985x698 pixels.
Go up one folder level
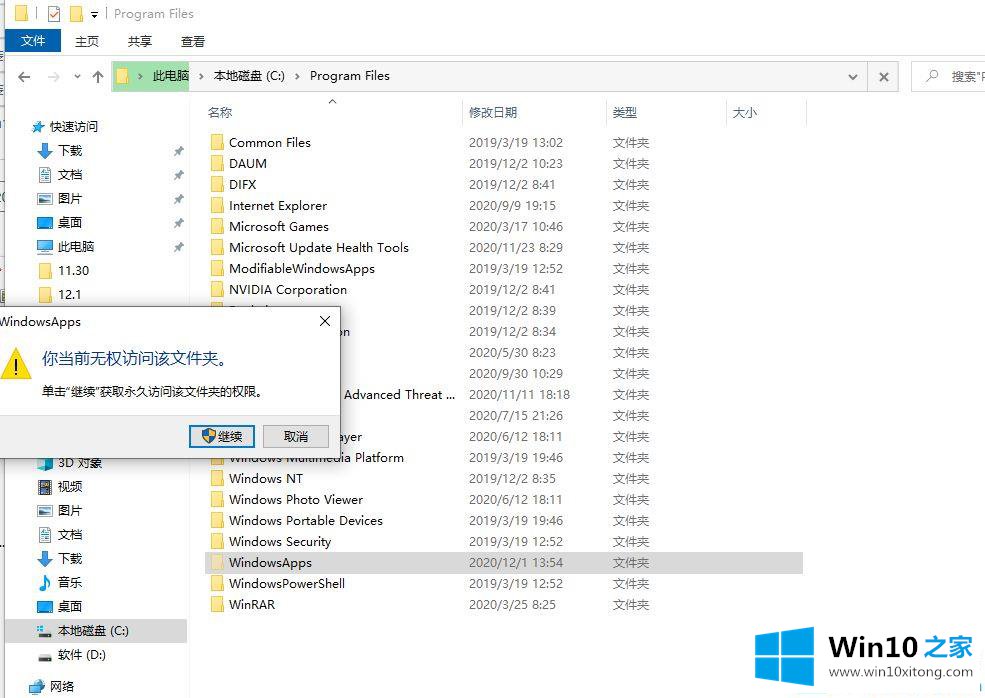pyautogui.click(x=97, y=77)
